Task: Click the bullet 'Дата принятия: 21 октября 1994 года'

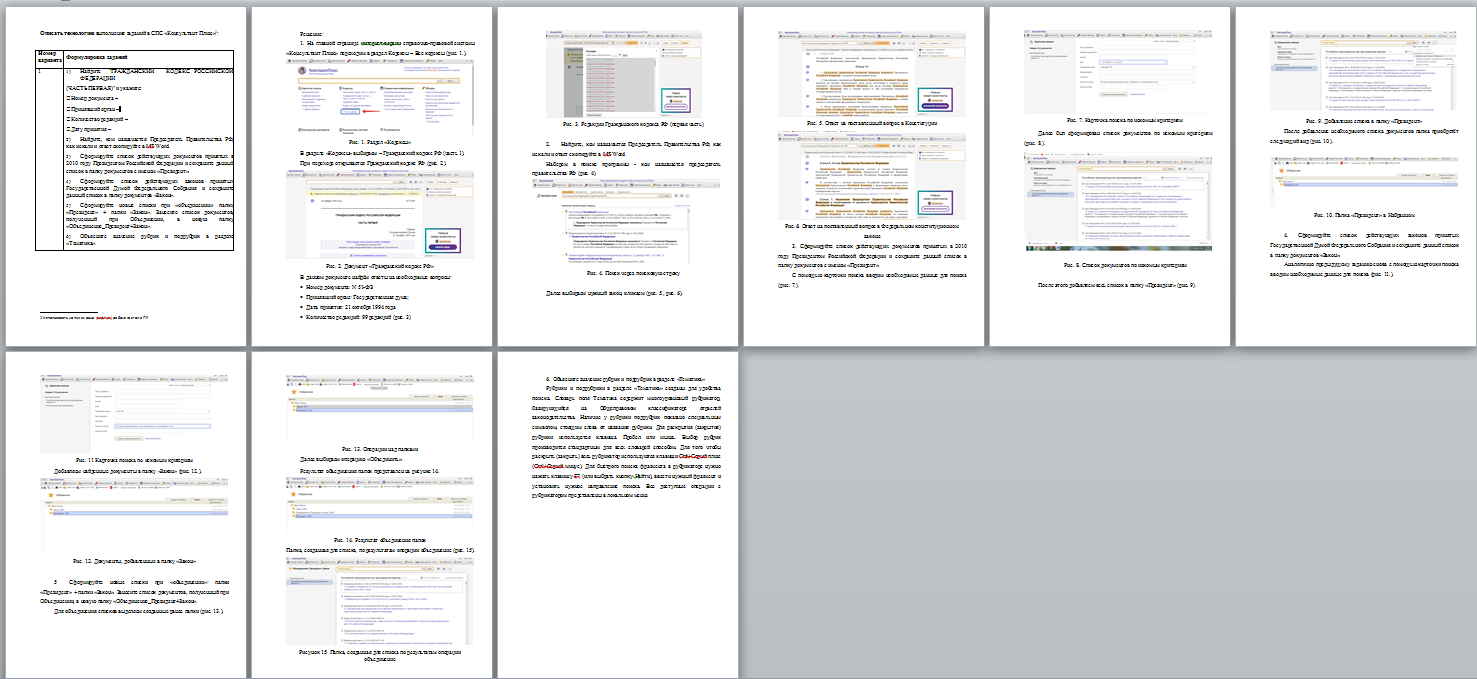Action: coord(346,307)
